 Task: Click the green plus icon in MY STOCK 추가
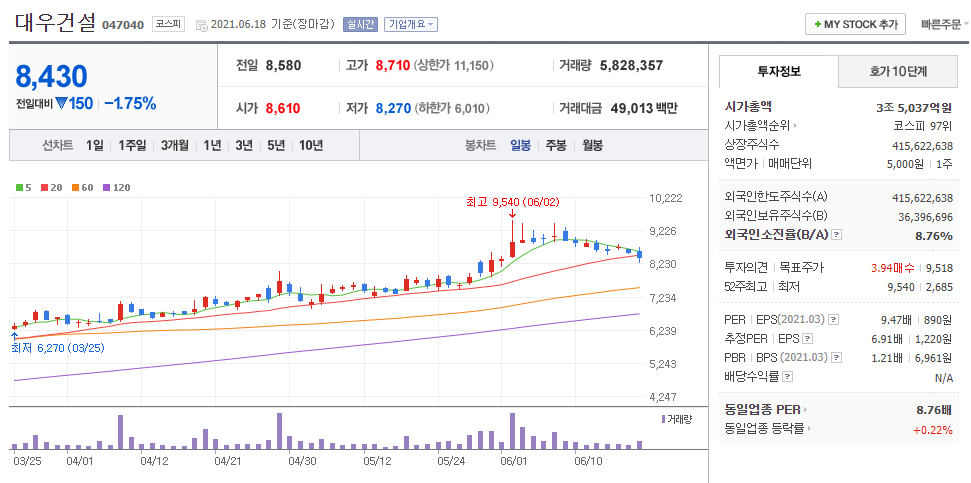pos(818,24)
